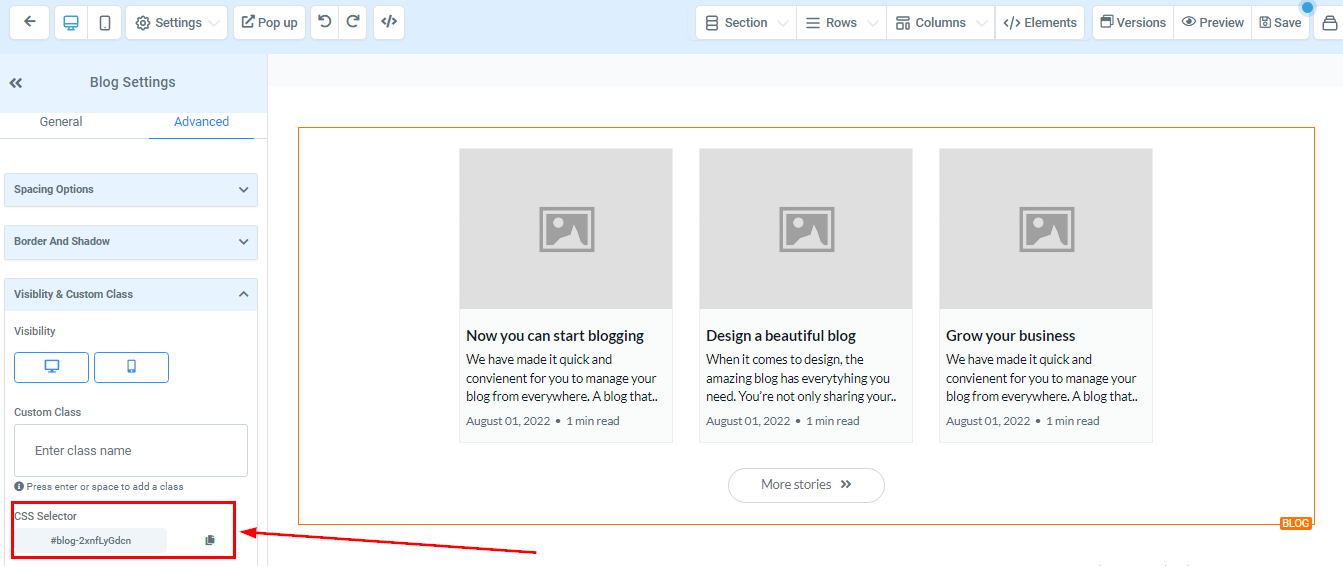
Task: Expand the Columns dropdown arrow
Action: (x=982, y=22)
